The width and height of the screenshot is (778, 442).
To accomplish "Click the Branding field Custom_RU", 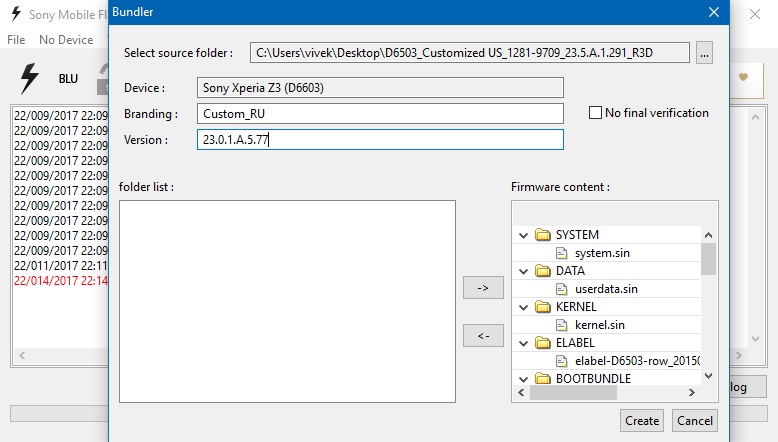I will tap(380, 114).
